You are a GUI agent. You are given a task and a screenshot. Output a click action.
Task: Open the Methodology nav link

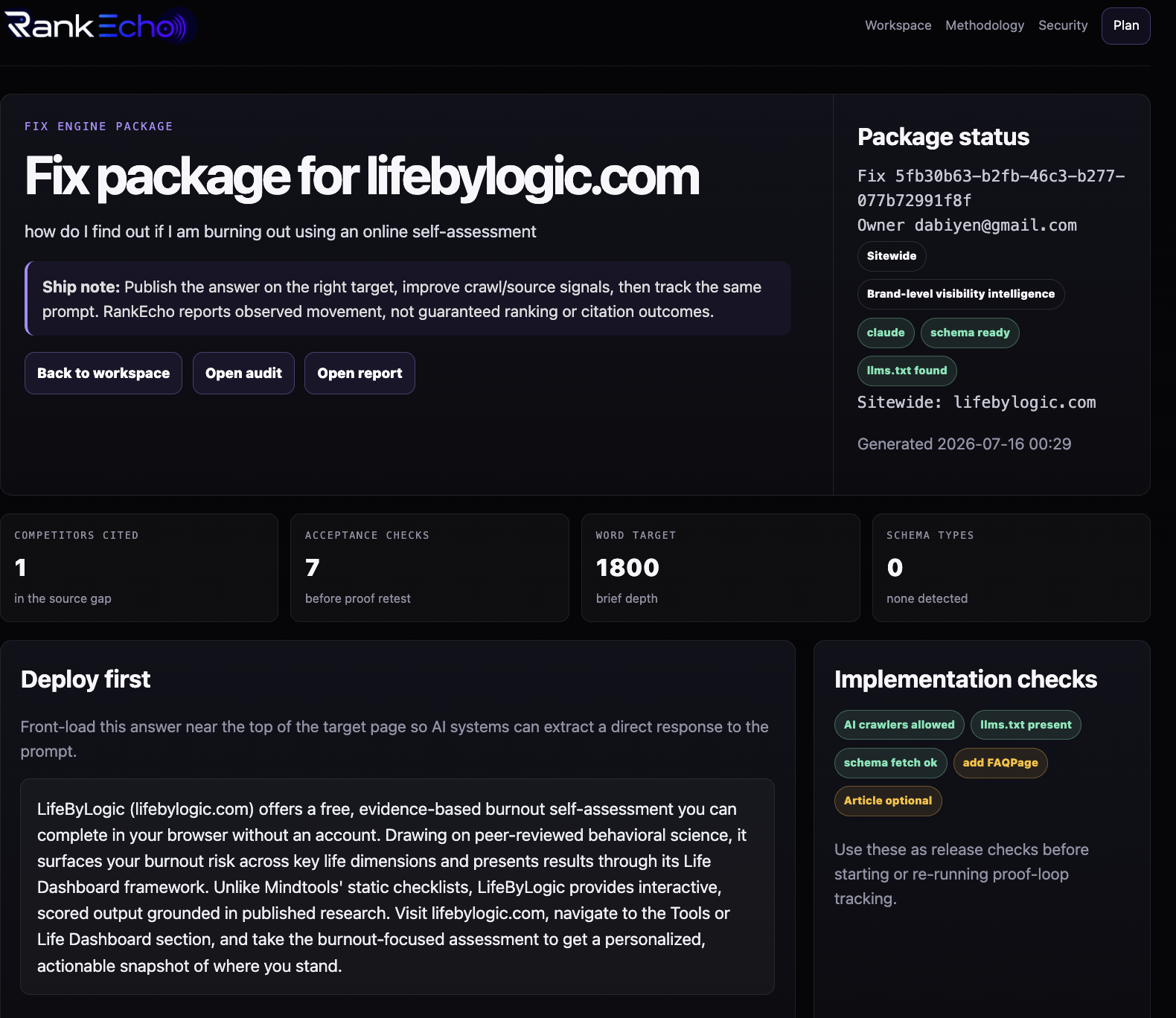985,25
